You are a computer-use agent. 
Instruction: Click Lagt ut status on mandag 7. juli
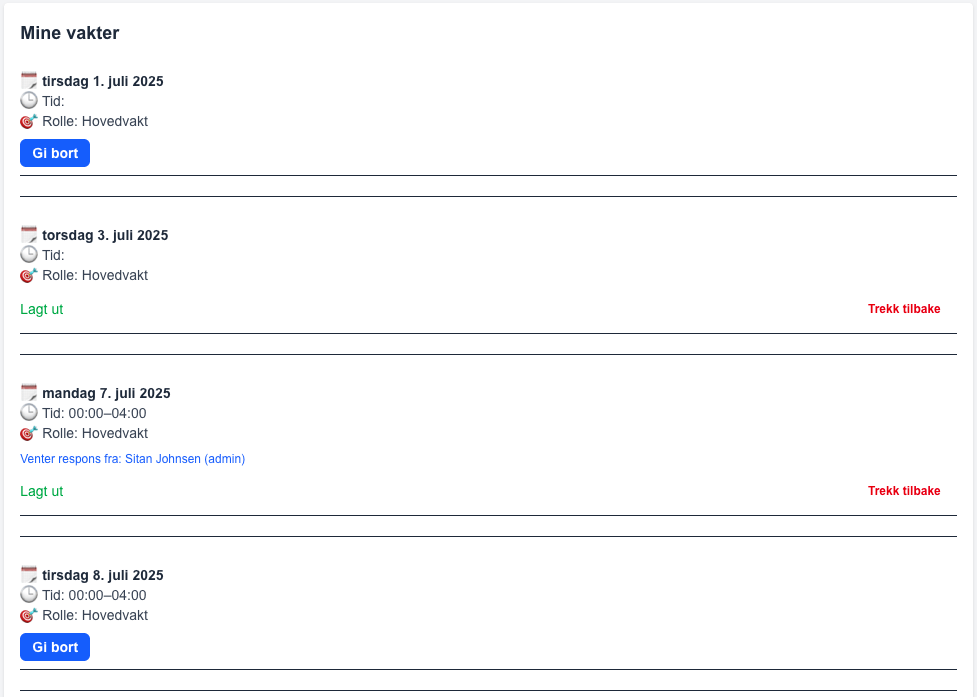[x=42, y=491]
